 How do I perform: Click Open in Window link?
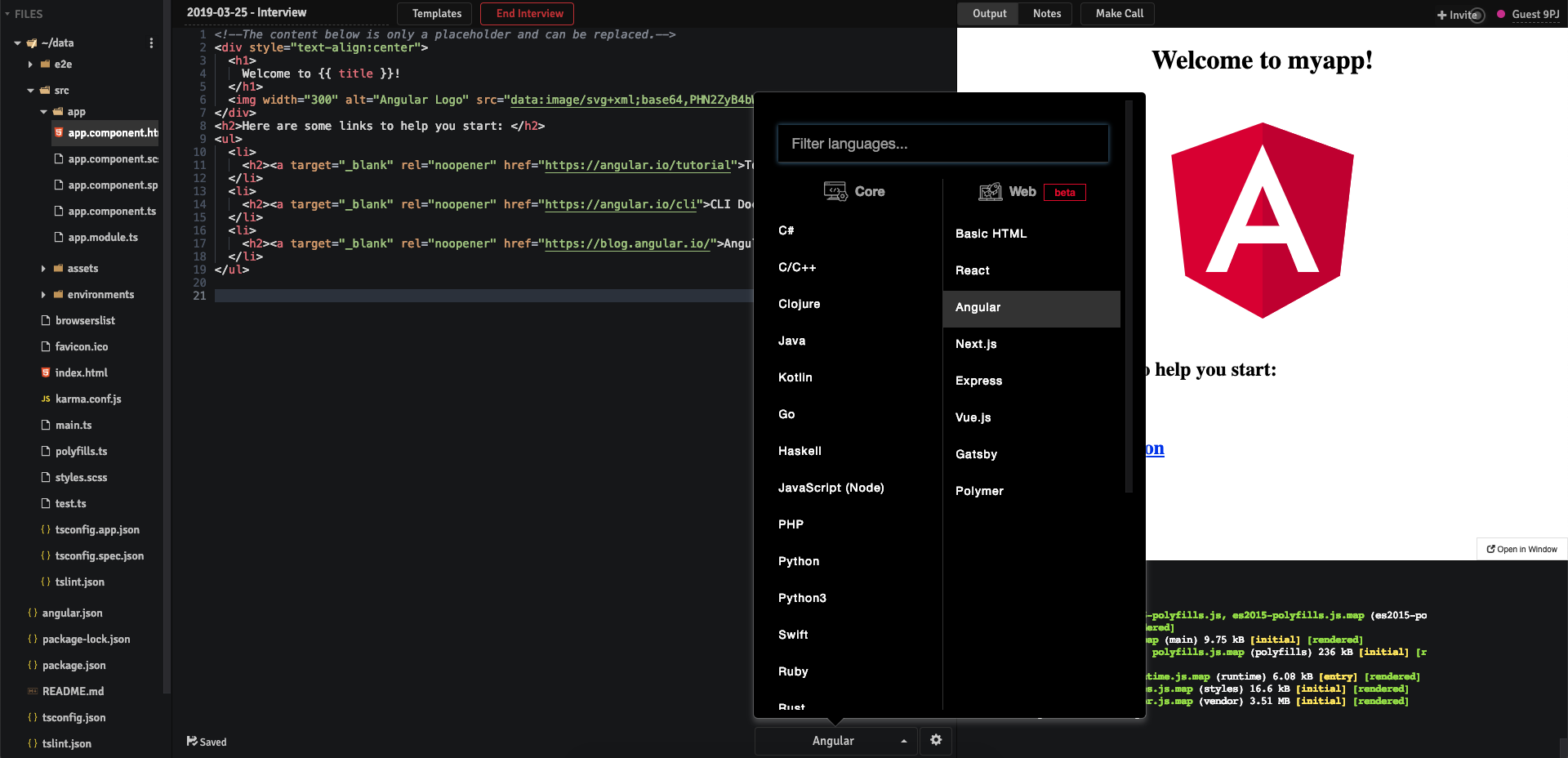tap(1521, 549)
